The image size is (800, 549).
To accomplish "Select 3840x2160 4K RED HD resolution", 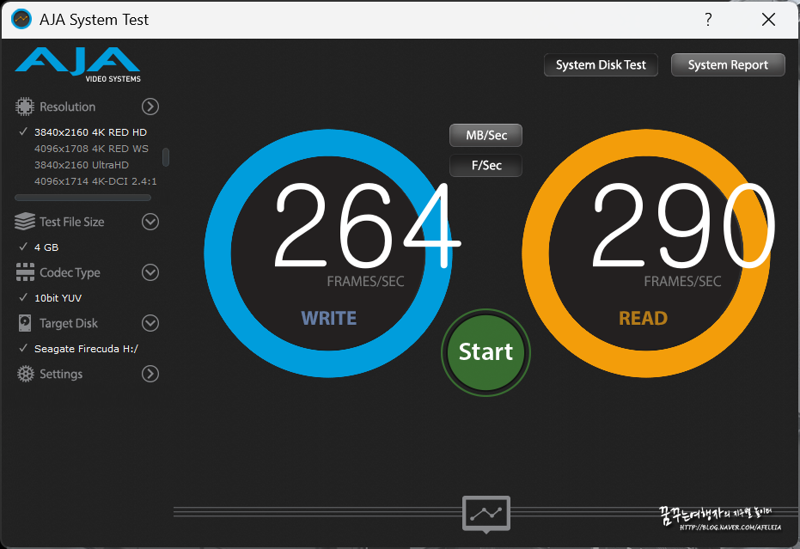I will tap(90, 132).
